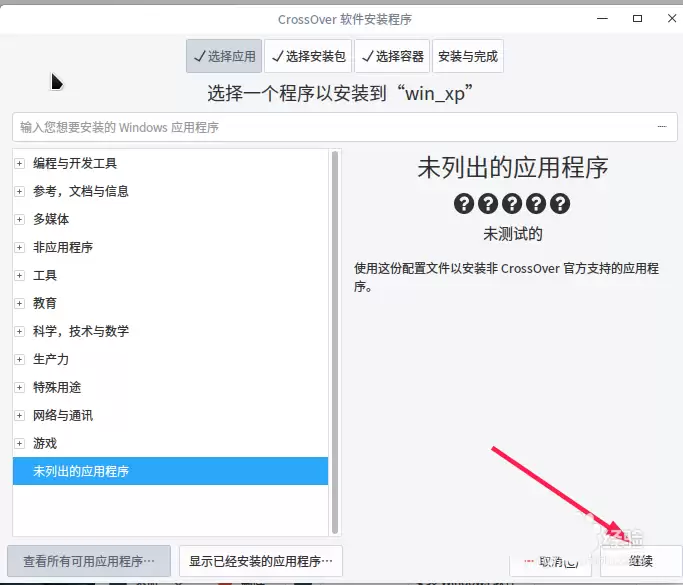Click the 取消 button

click(551, 561)
